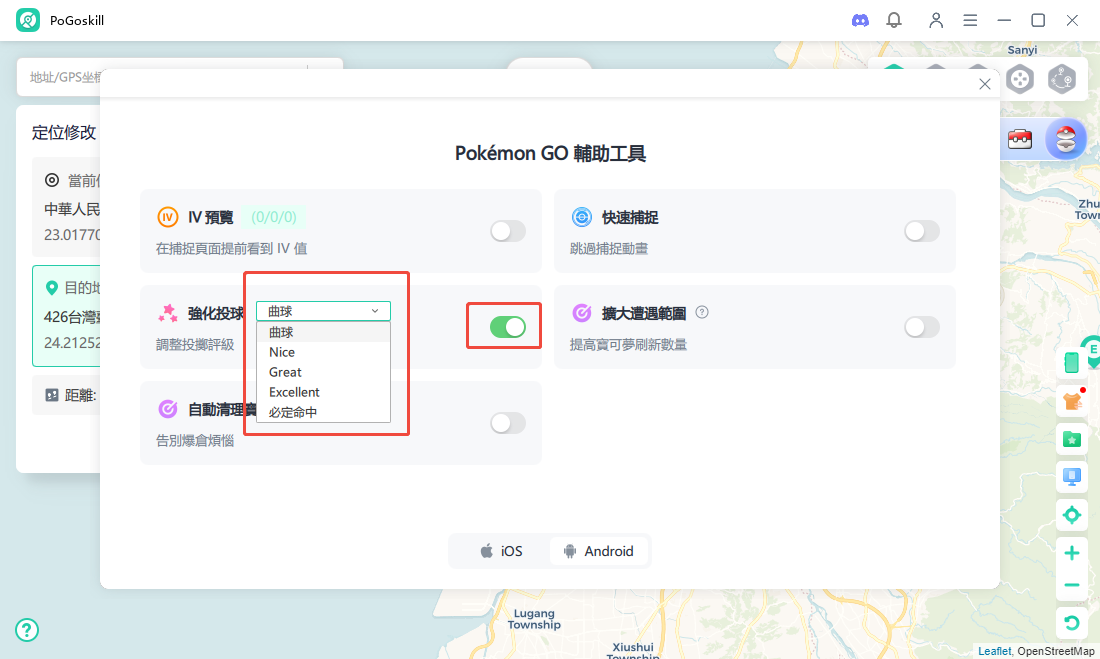
Task: Open the hamburger menu in title bar
Action: point(970,20)
